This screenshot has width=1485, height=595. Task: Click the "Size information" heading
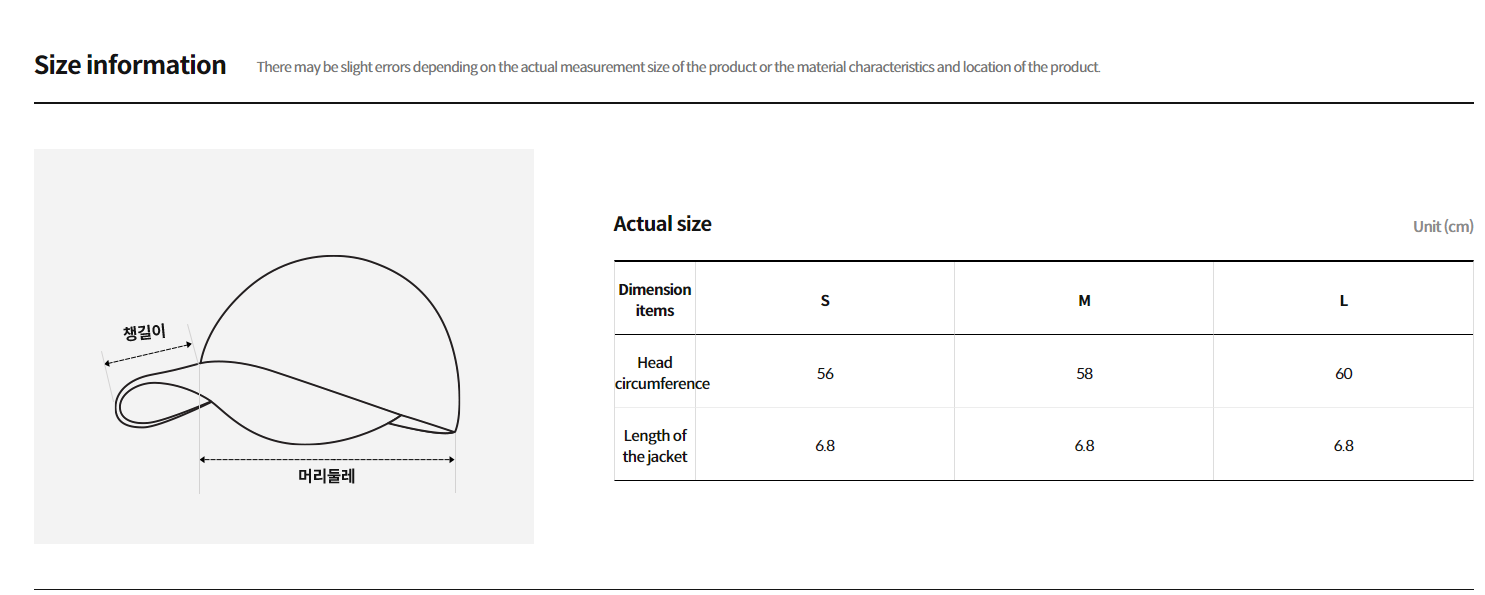click(x=130, y=65)
